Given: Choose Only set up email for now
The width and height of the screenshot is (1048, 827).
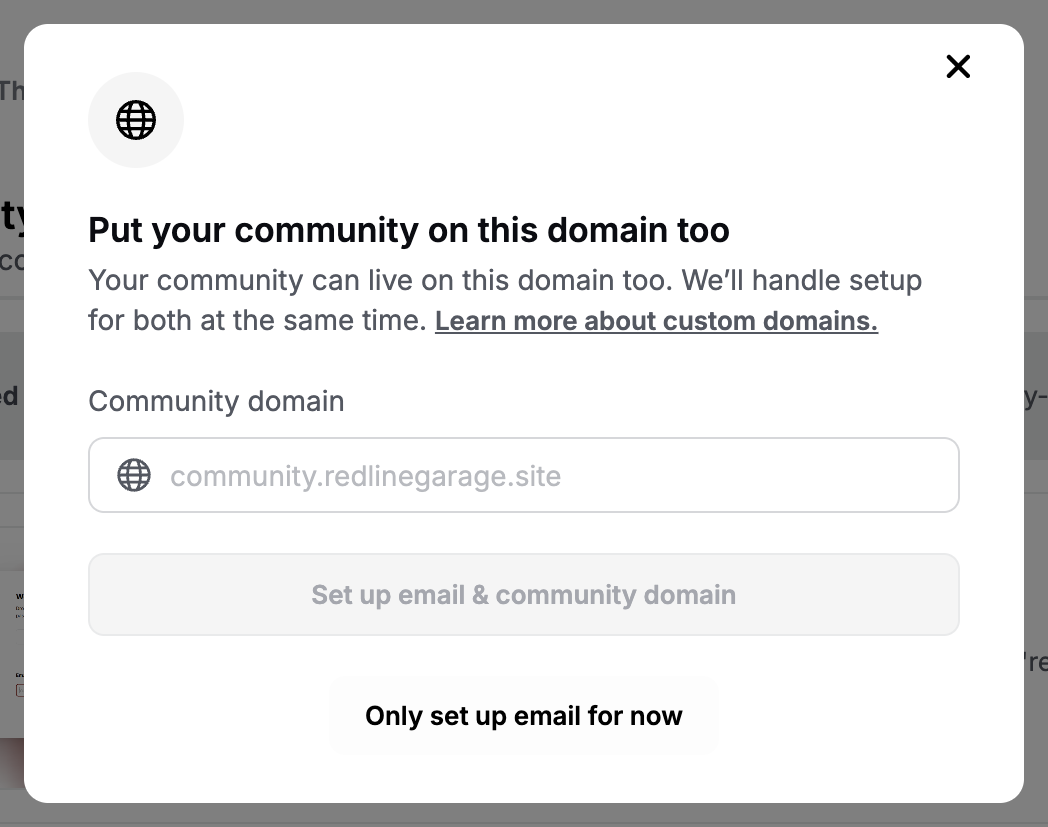Looking at the screenshot, I should pyautogui.click(x=523, y=715).
